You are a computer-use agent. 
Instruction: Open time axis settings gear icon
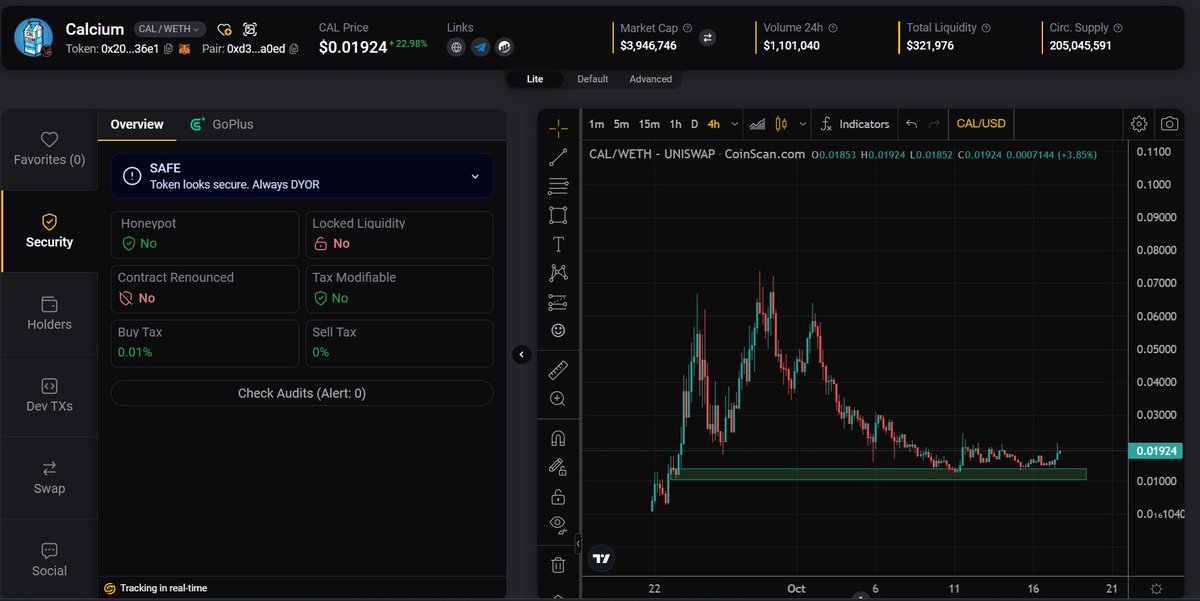coord(1156,588)
